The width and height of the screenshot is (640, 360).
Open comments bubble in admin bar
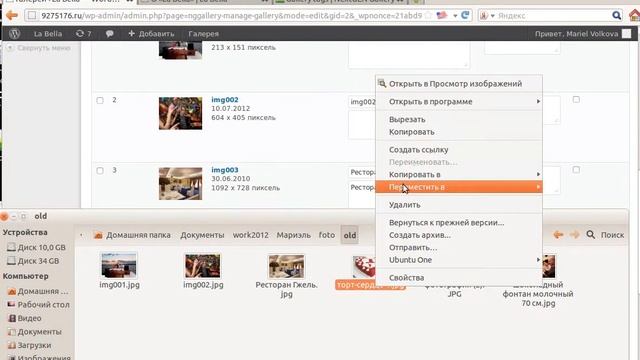point(109,33)
